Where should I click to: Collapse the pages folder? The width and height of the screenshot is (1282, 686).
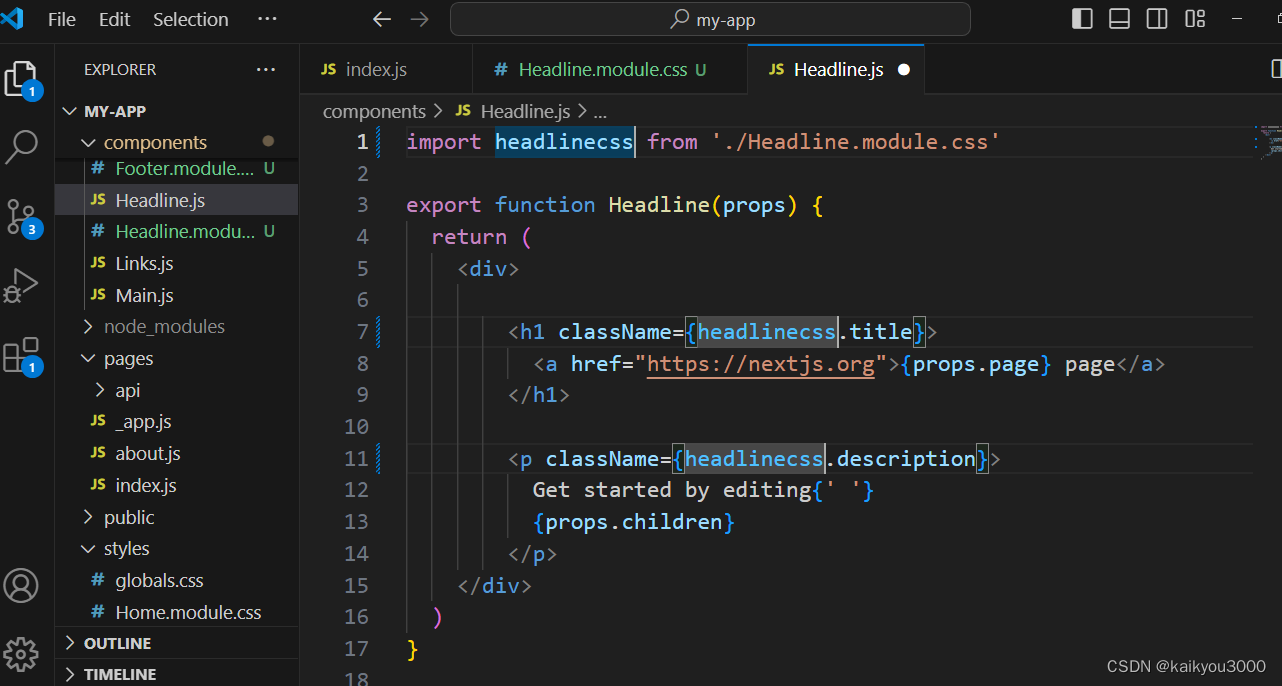pos(176,358)
